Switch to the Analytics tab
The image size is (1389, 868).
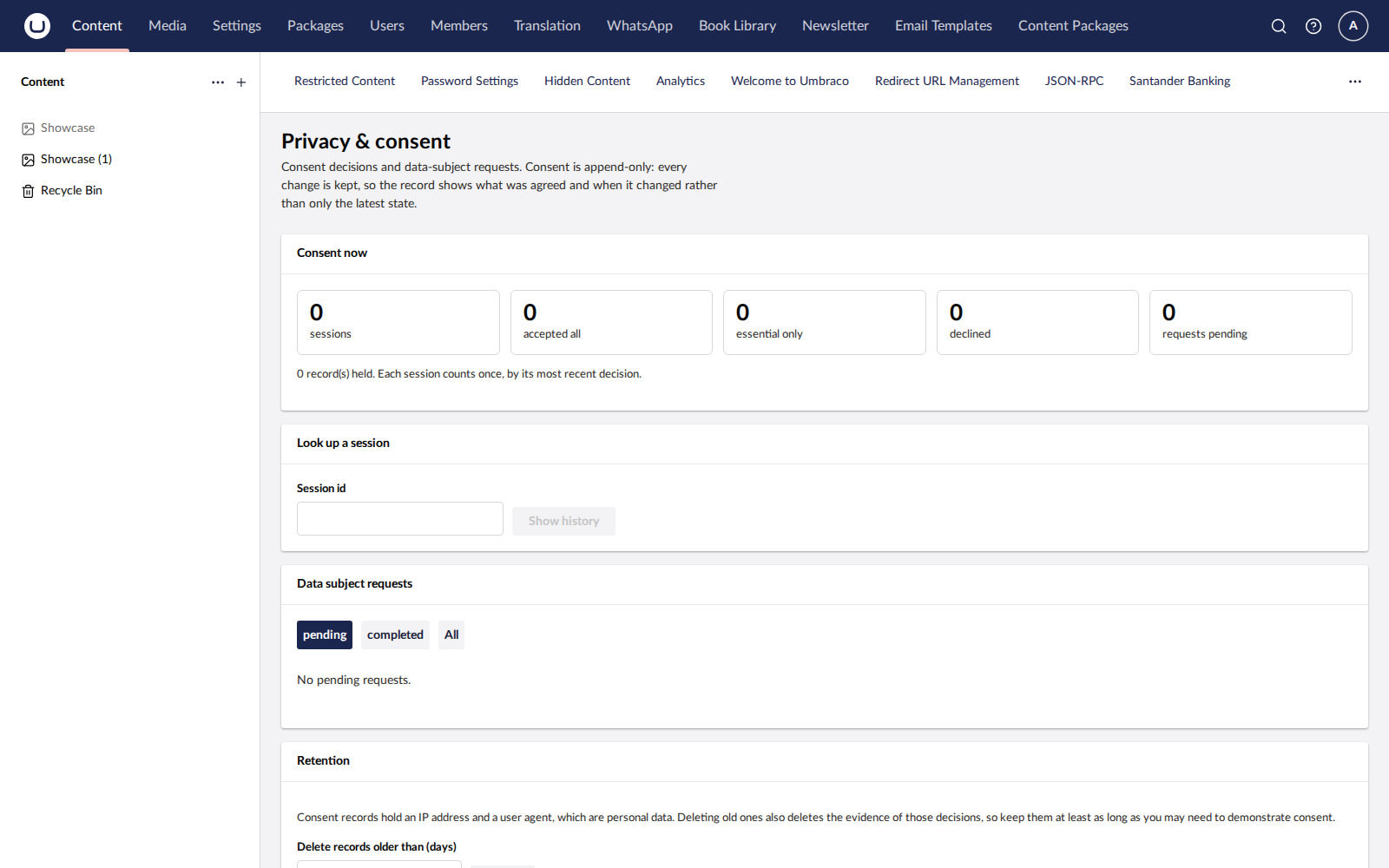pos(681,82)
